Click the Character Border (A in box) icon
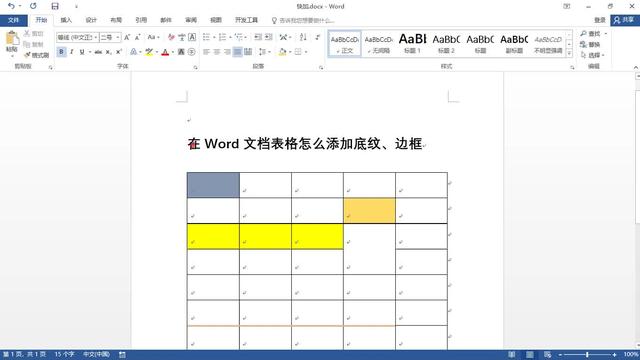The width and height of the screenshot is (640, 360). pyautogui.click(x=192, y=37)
